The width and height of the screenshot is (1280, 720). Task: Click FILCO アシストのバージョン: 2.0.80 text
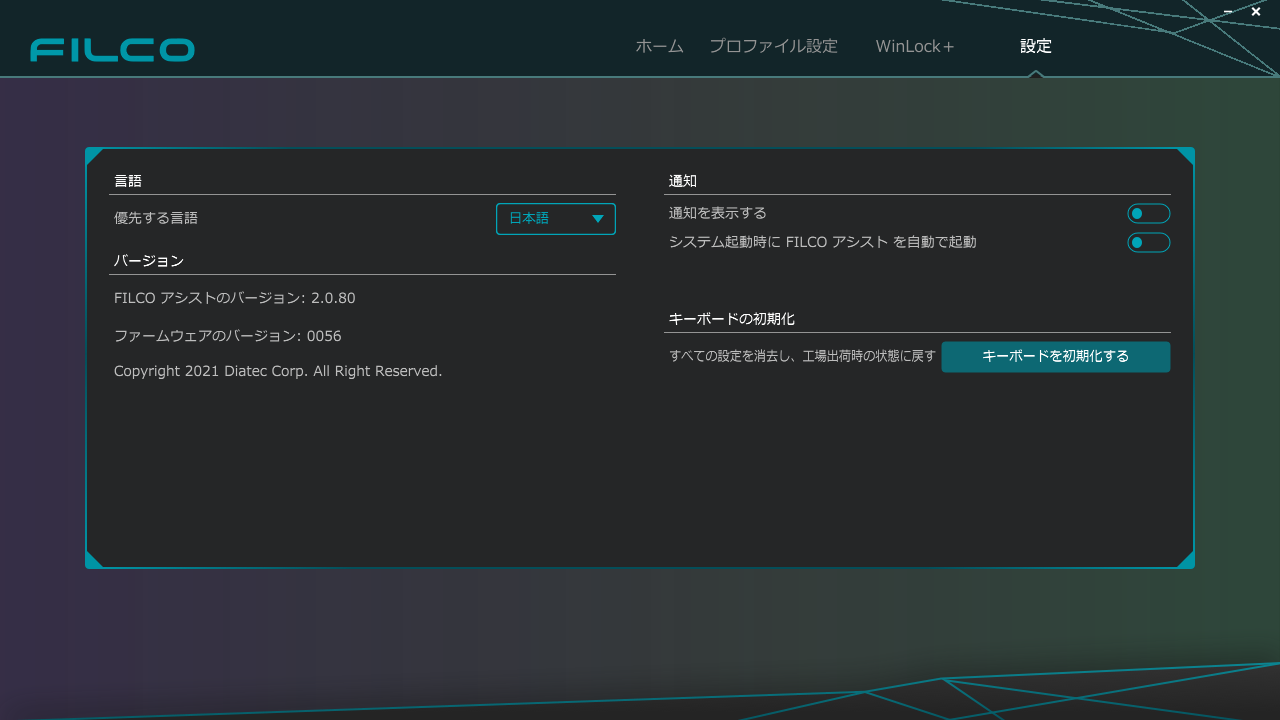tap(235, 298)
